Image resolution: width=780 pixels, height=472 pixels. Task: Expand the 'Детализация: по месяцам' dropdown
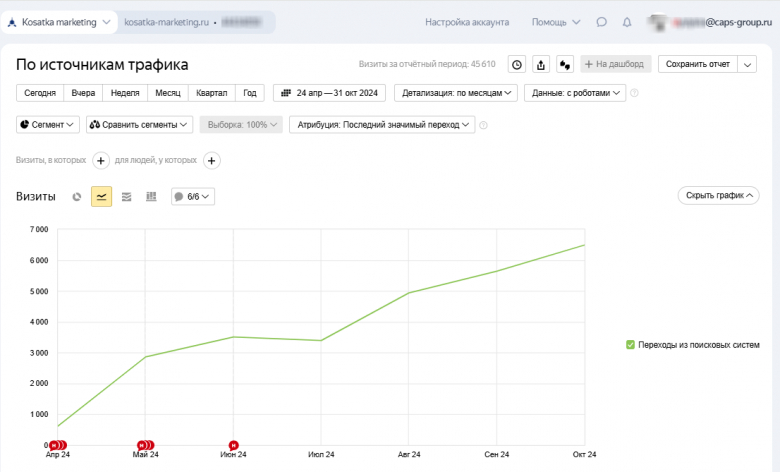pyautogui.click(x=455, y=93)
